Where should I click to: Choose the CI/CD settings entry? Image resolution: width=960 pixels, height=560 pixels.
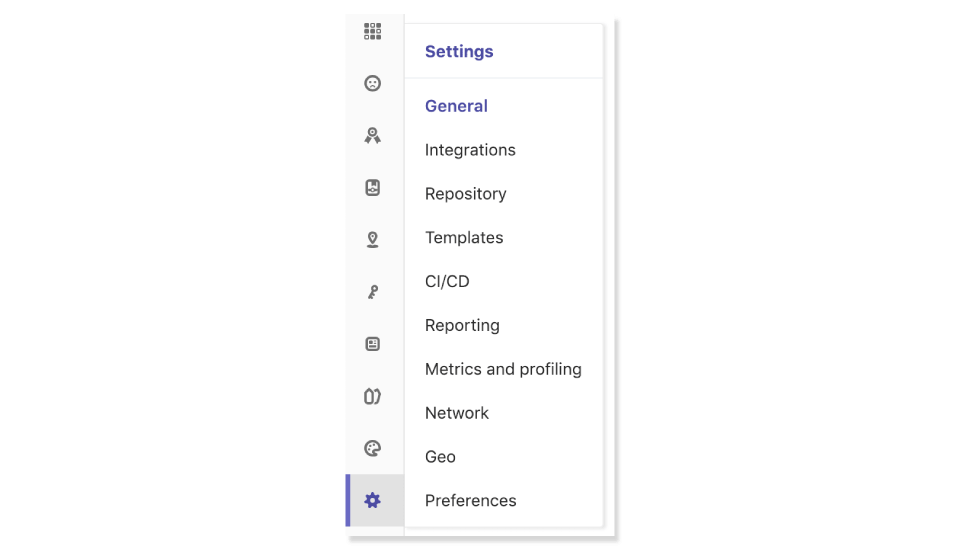(x=447, y=282)
